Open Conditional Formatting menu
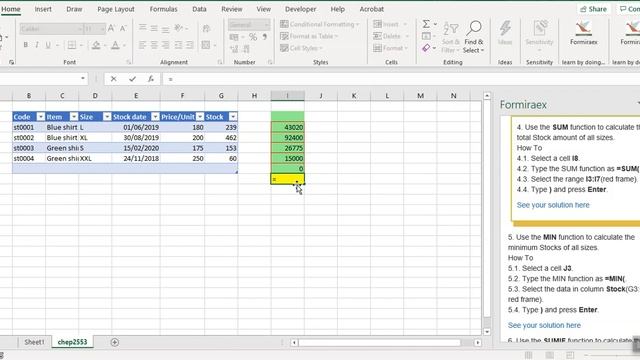This screenshot has width=640, height=360. [x=320, y=24]
